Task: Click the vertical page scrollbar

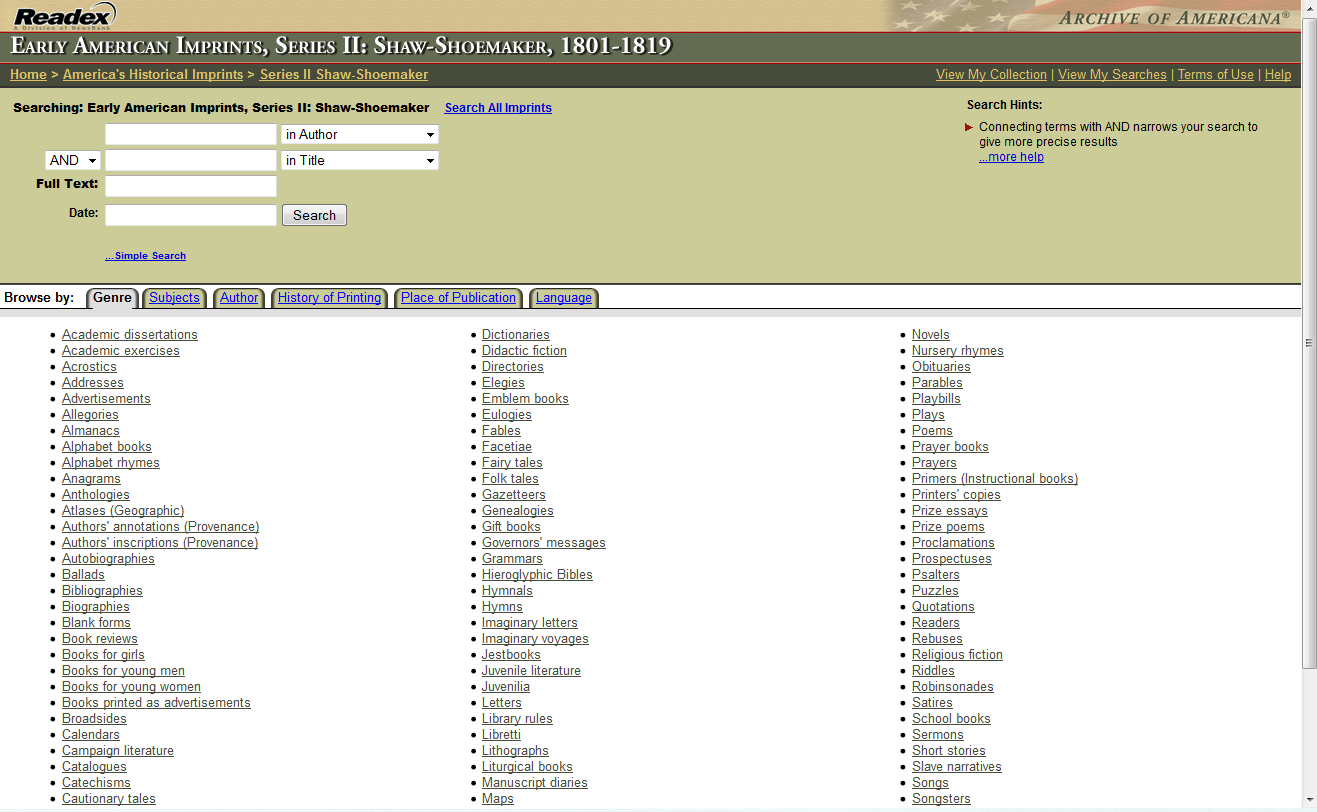Action: (1309, 343)
